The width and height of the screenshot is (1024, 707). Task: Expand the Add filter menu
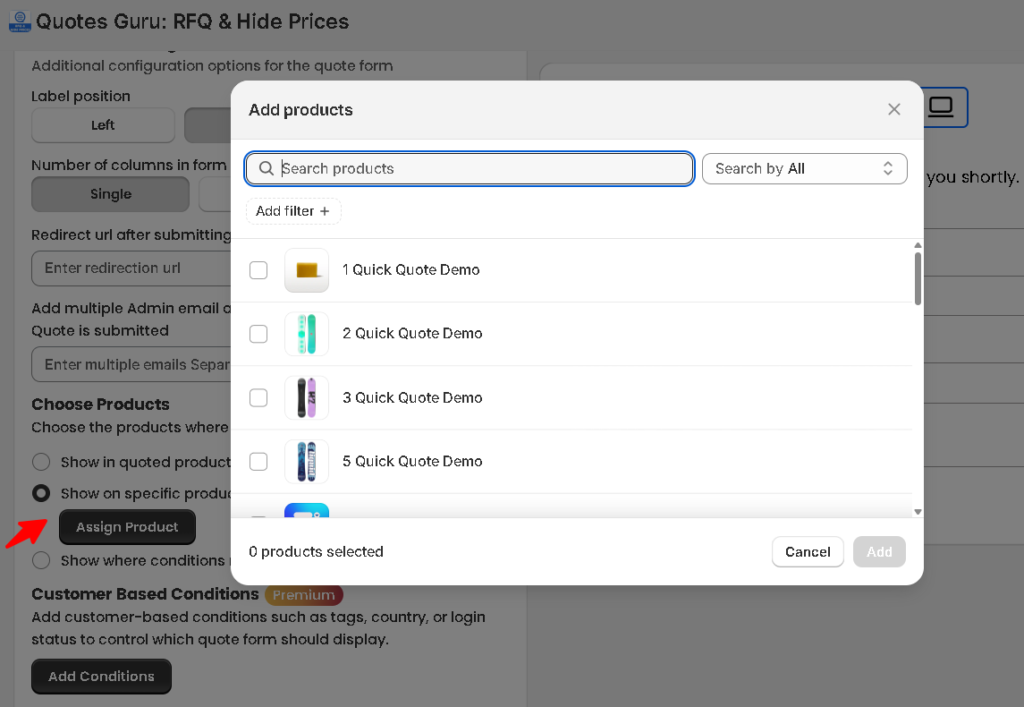pyautogui.click(x=293, y=211)
